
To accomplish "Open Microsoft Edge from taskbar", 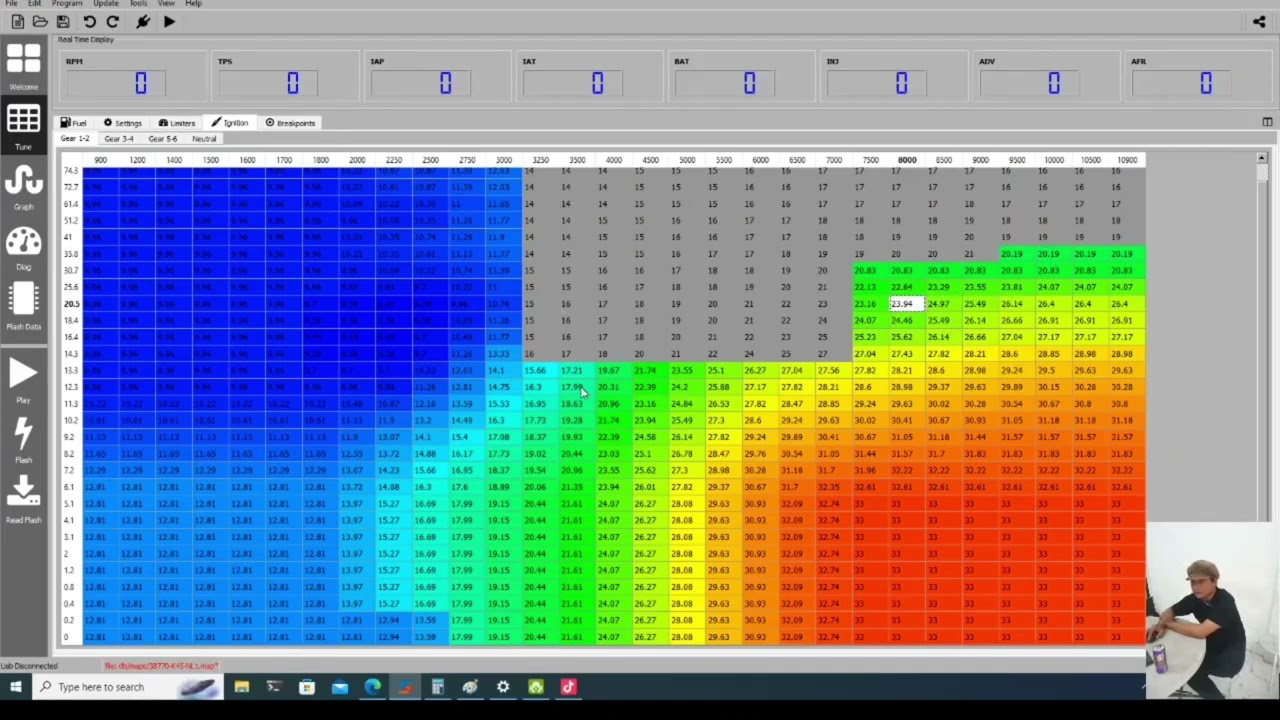I will tap(372, 687).
